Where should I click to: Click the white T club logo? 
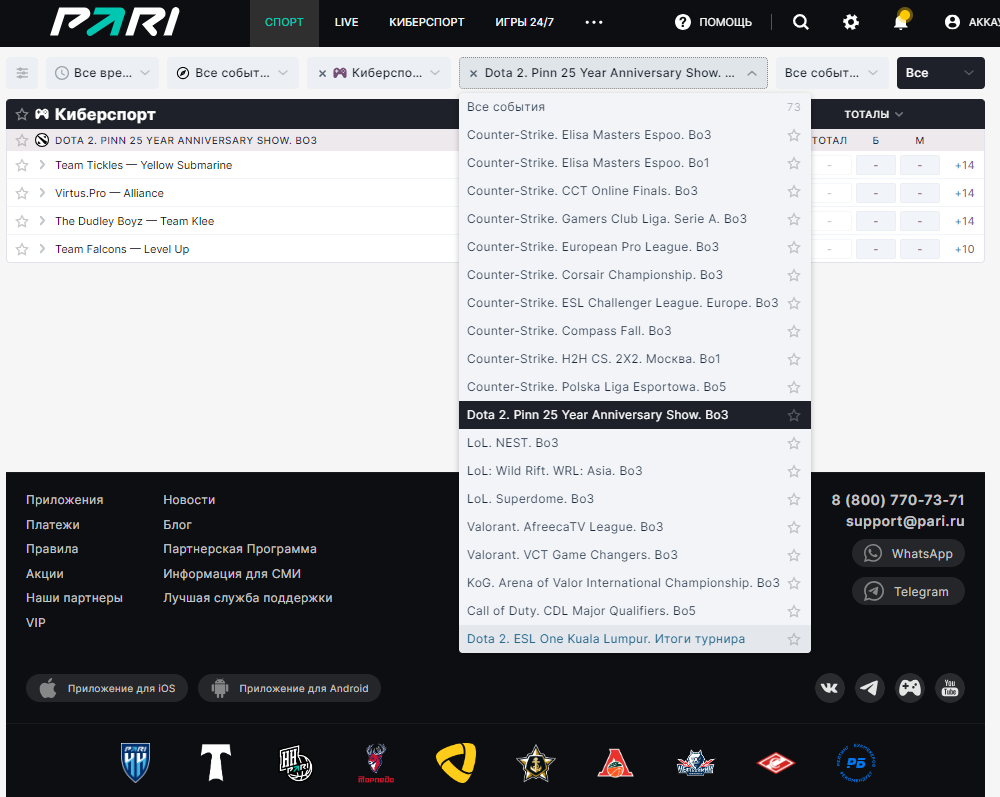tap(216, 763)
